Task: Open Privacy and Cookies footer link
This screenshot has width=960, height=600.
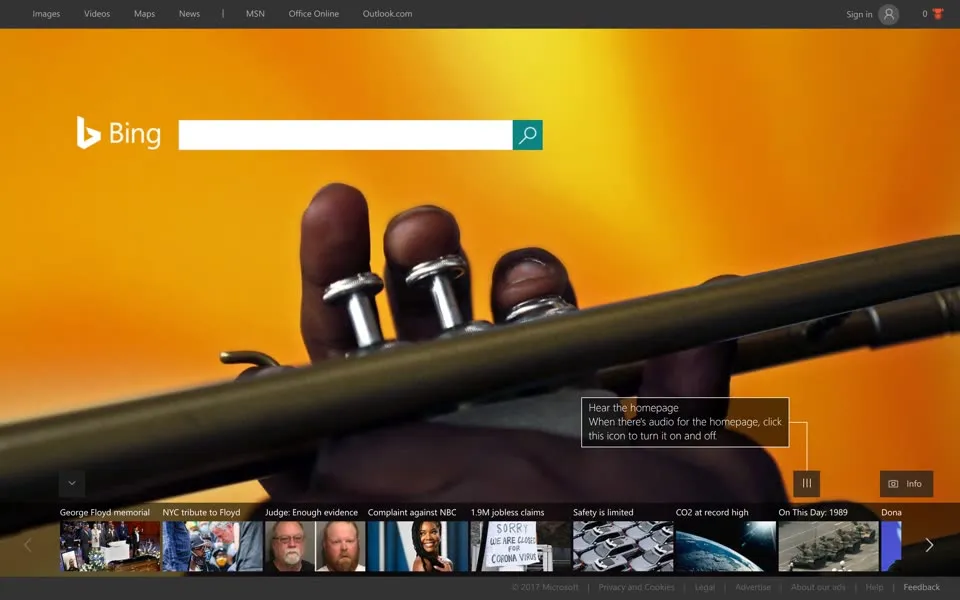Action: point(636,587)
